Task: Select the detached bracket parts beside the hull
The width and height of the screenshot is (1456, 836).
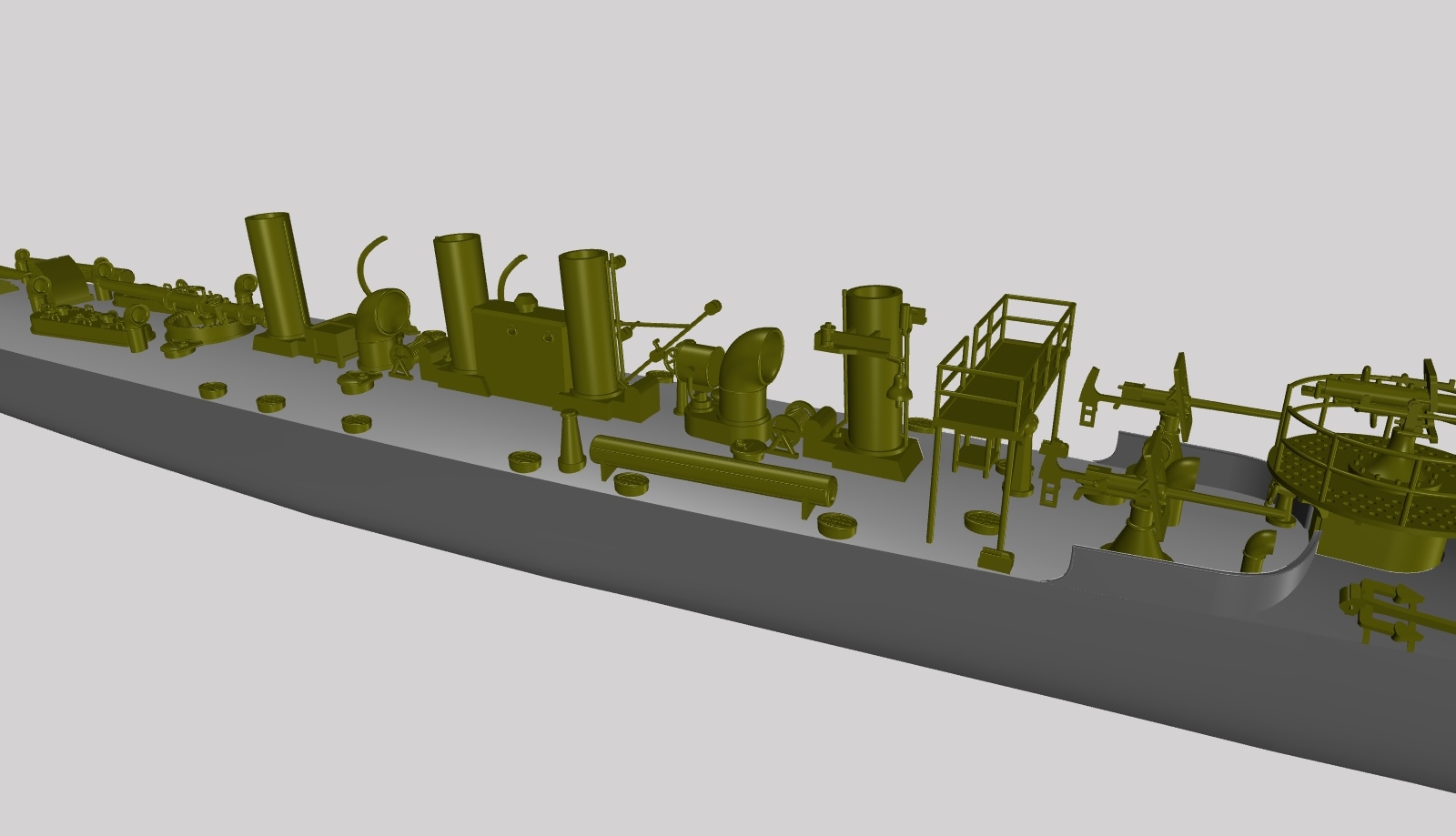Action: (1383, 611)
